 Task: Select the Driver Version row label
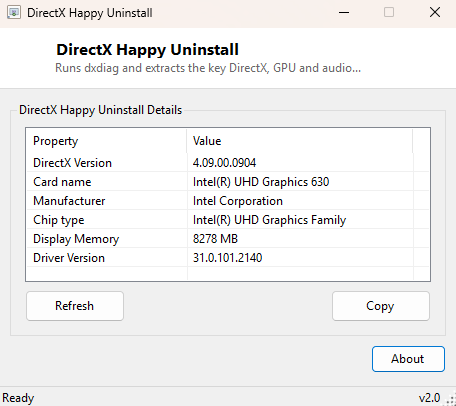[69, 258]
